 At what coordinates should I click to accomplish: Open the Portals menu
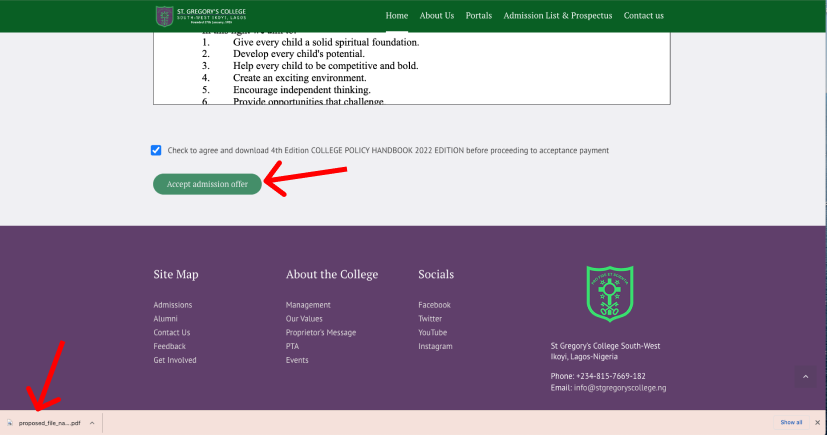478,16
